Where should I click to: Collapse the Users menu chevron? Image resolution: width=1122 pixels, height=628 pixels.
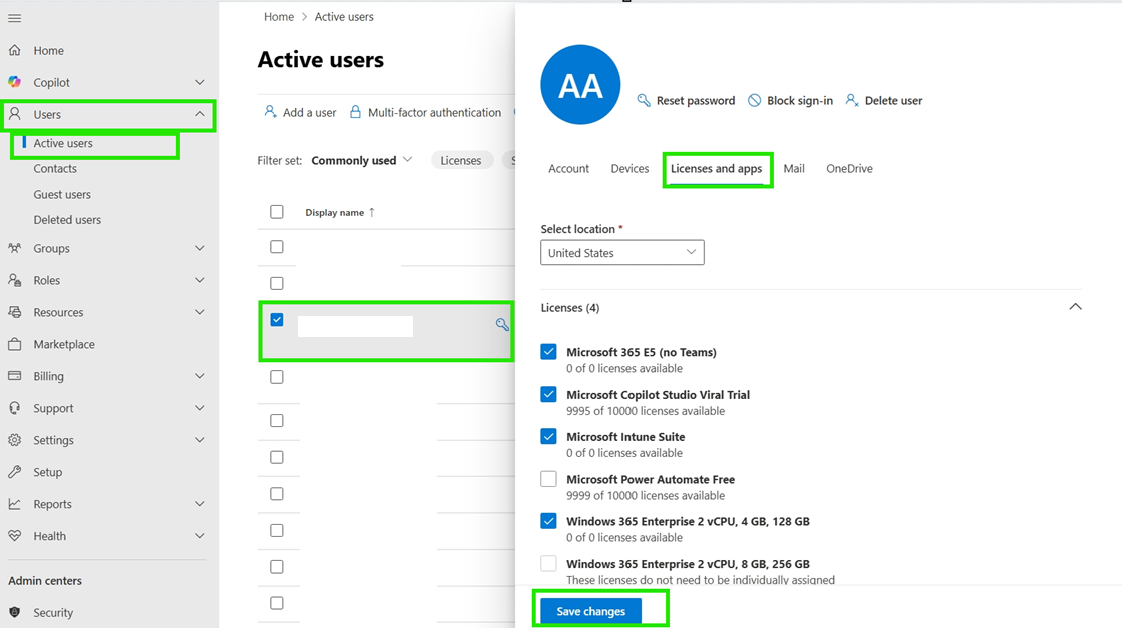(x=200, y=114)
